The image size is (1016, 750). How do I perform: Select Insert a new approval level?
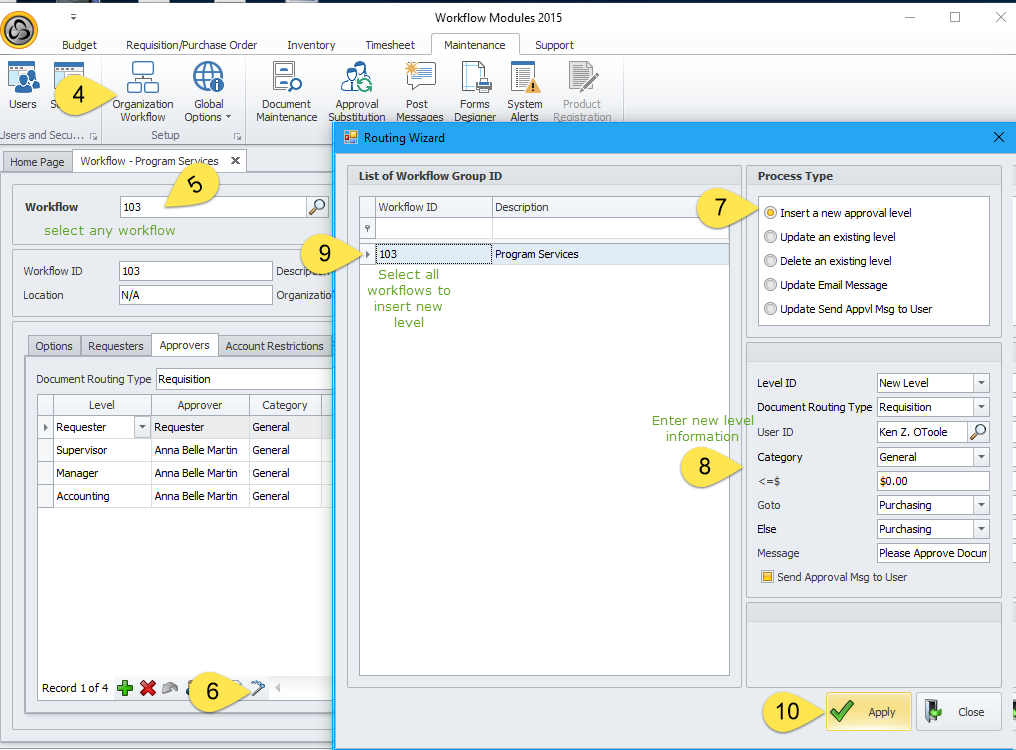(x=770, y=213)
